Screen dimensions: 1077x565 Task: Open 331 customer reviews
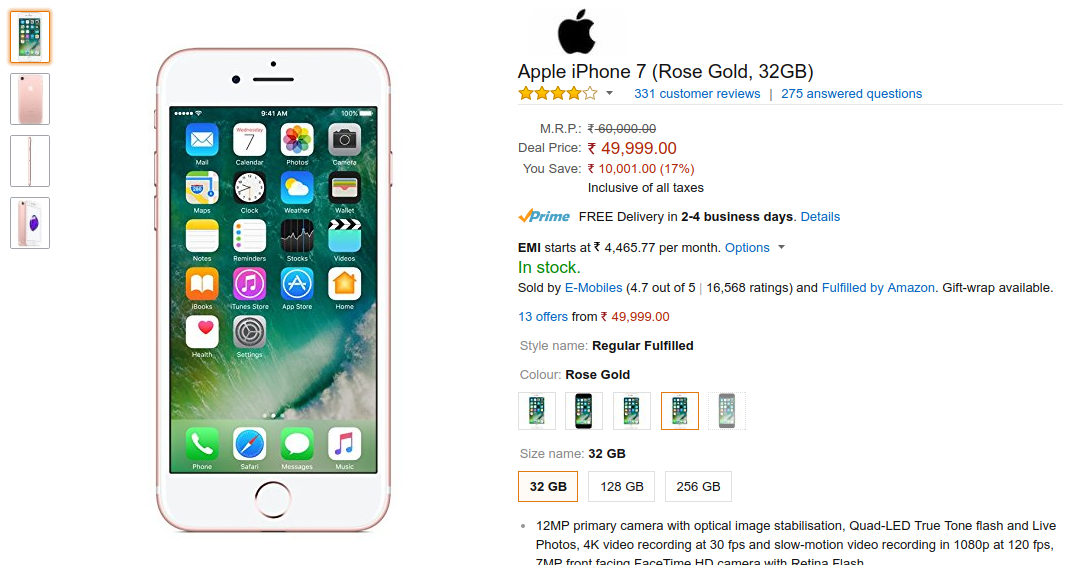pyautogui.click(x=697, y=93)
